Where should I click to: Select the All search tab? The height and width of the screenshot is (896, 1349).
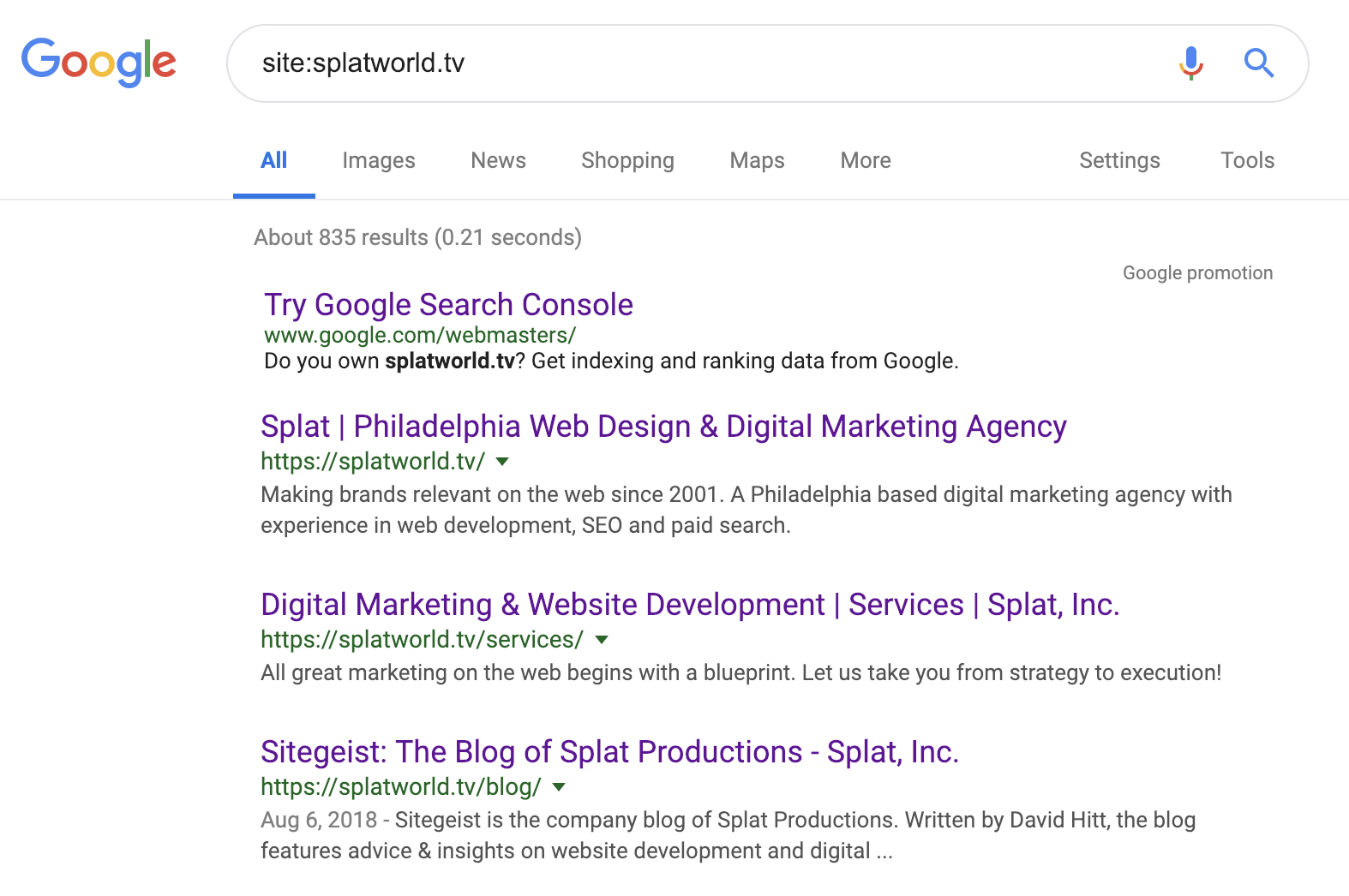click(x=273, y=160)
